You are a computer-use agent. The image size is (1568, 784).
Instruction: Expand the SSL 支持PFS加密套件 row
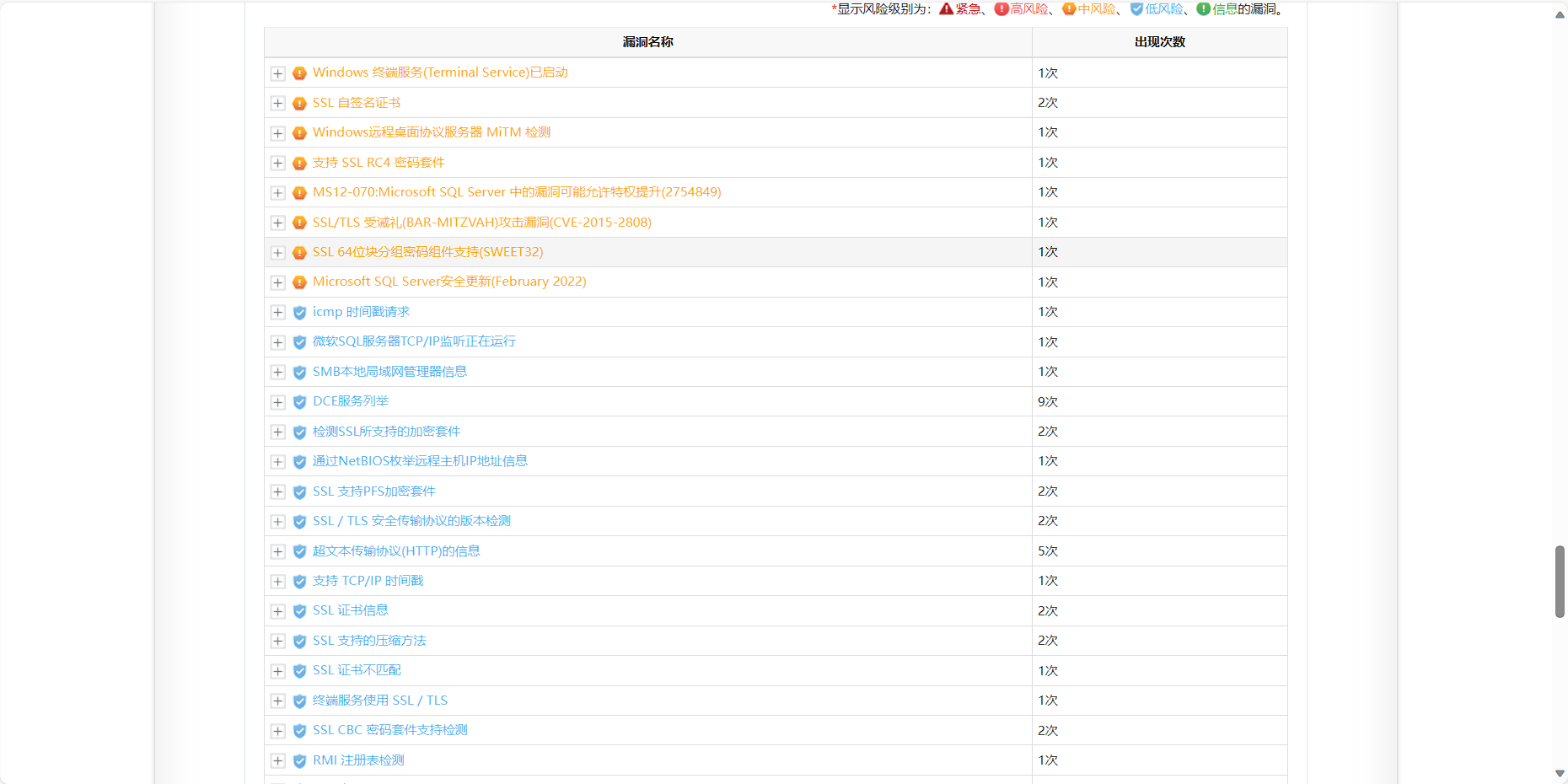pyautogui.click(x=277, y=491)
